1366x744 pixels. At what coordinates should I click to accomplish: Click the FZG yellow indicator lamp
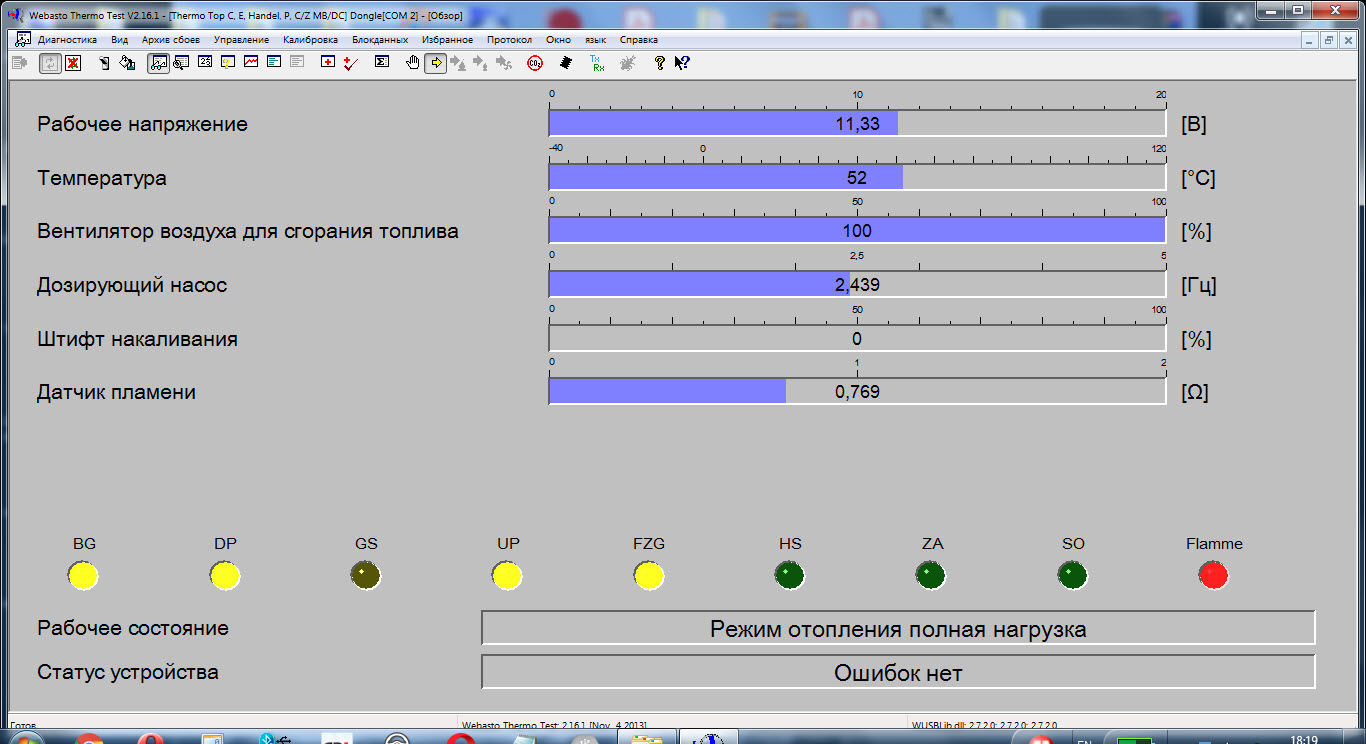point(649,576)
